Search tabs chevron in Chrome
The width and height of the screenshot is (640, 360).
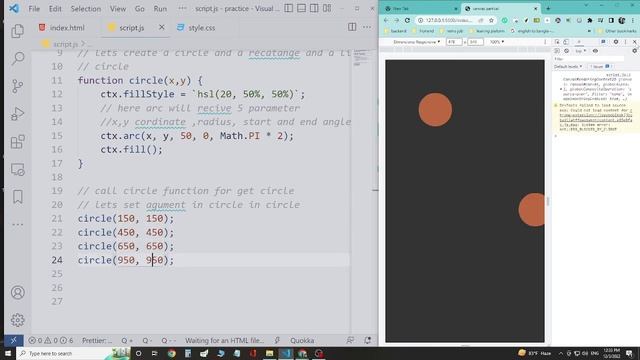point(586,5)
